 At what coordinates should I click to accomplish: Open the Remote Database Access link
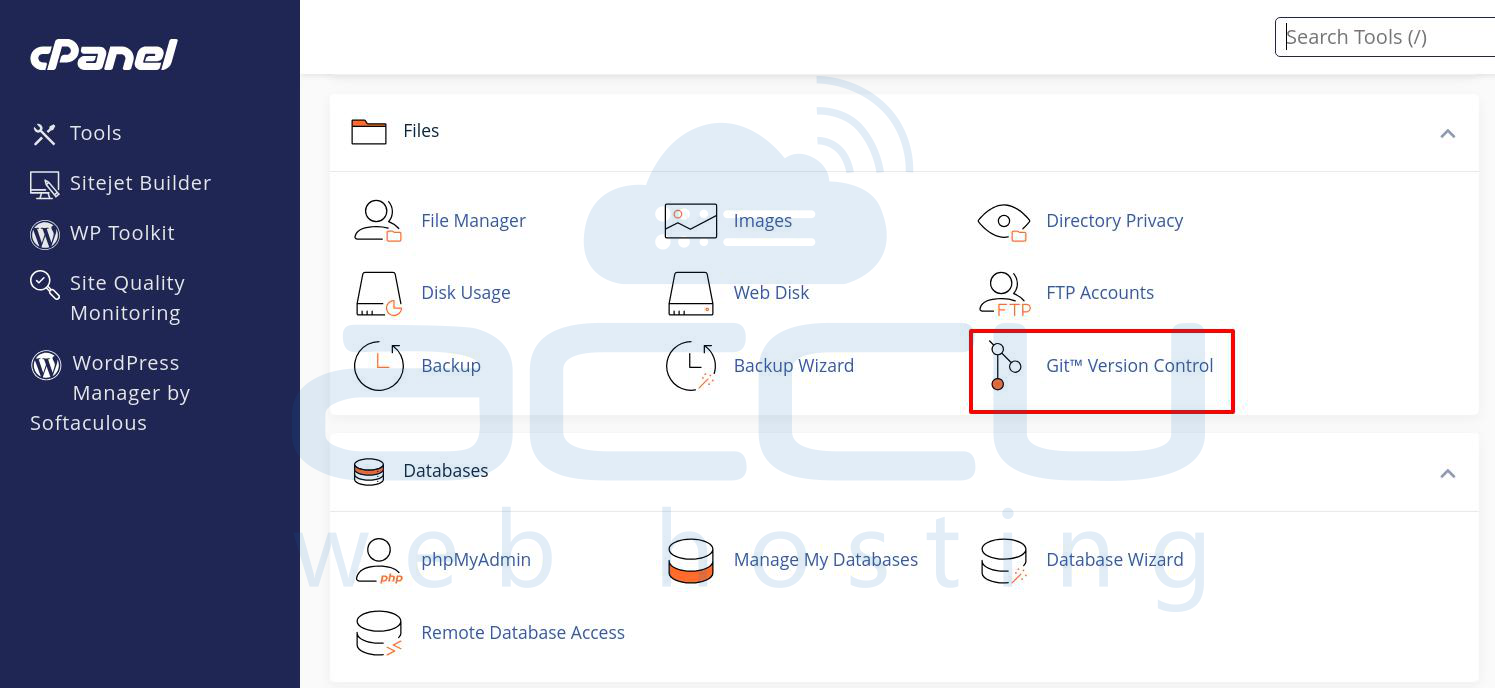(x=523, y=633)
